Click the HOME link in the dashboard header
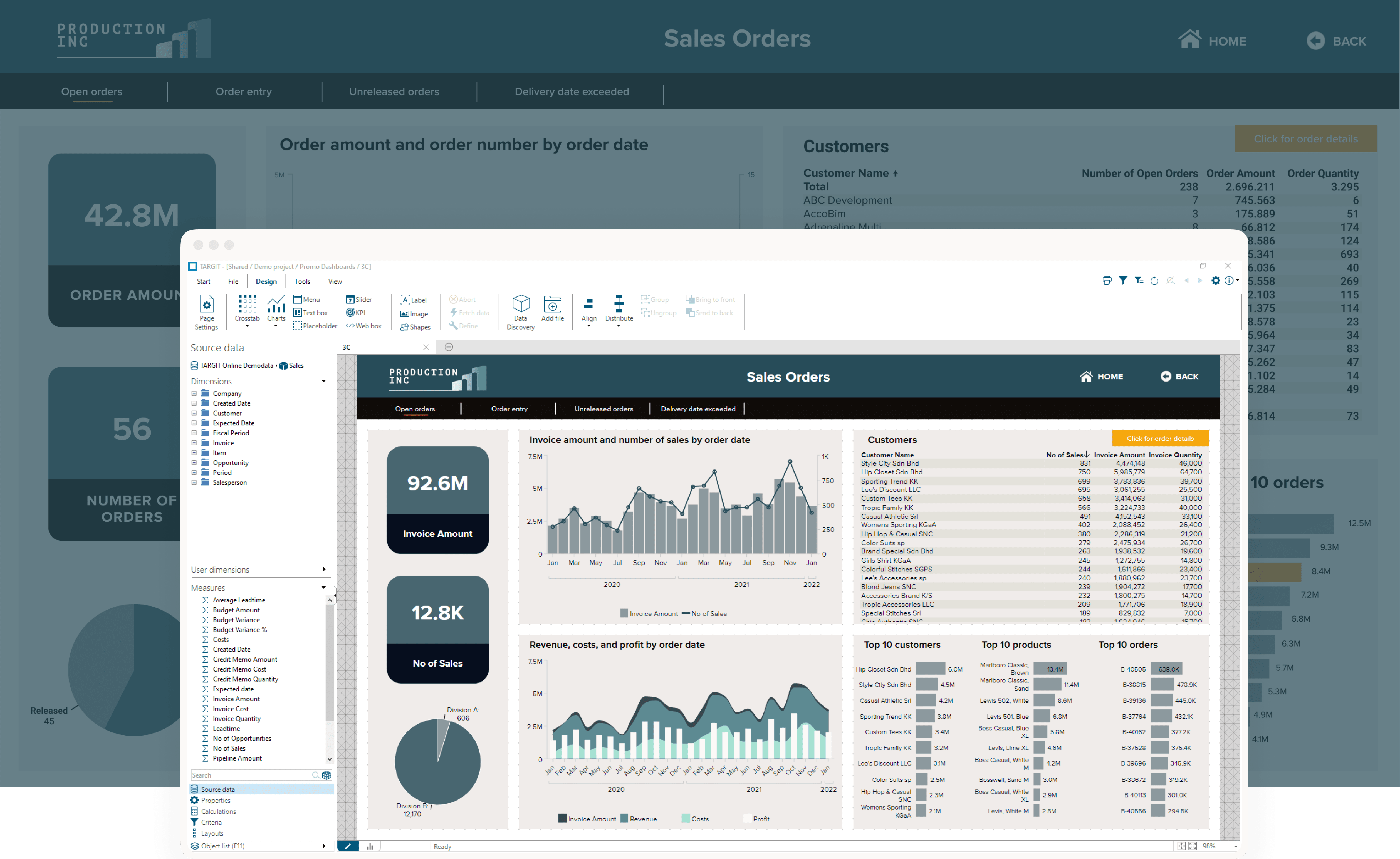 (x=1101, y=376)
